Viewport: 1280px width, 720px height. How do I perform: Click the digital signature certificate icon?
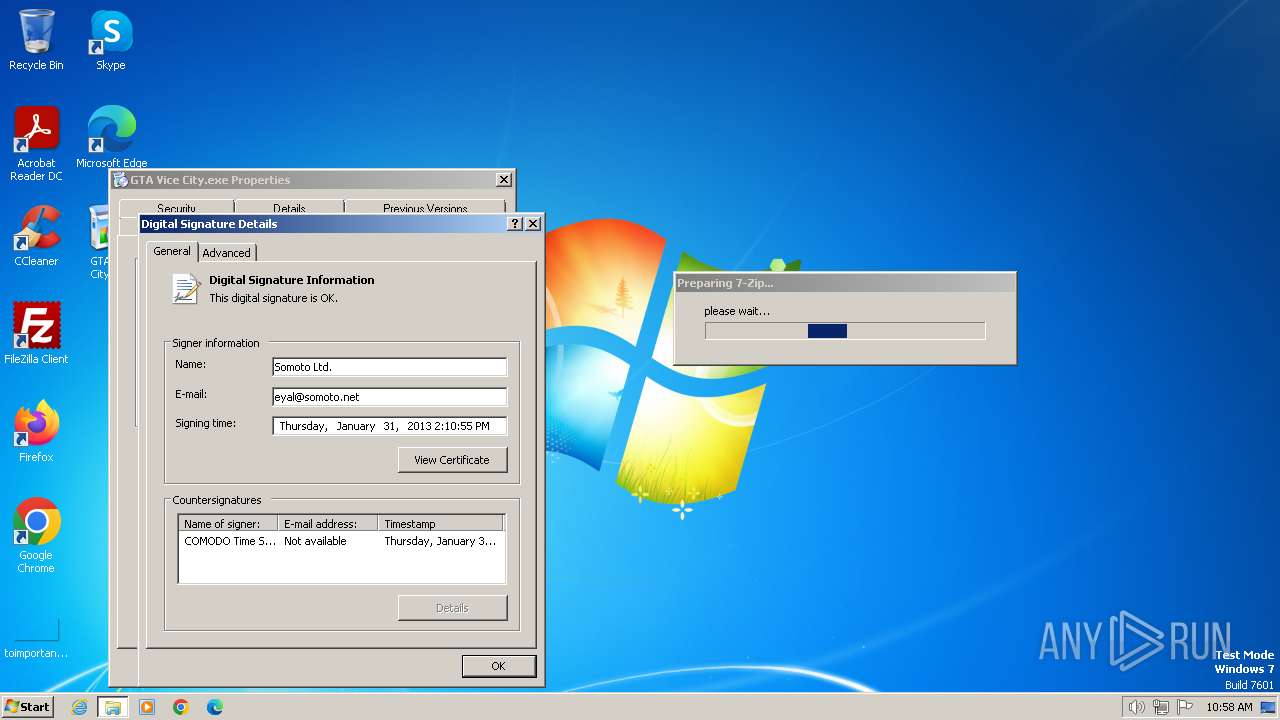tap(186, 289)
